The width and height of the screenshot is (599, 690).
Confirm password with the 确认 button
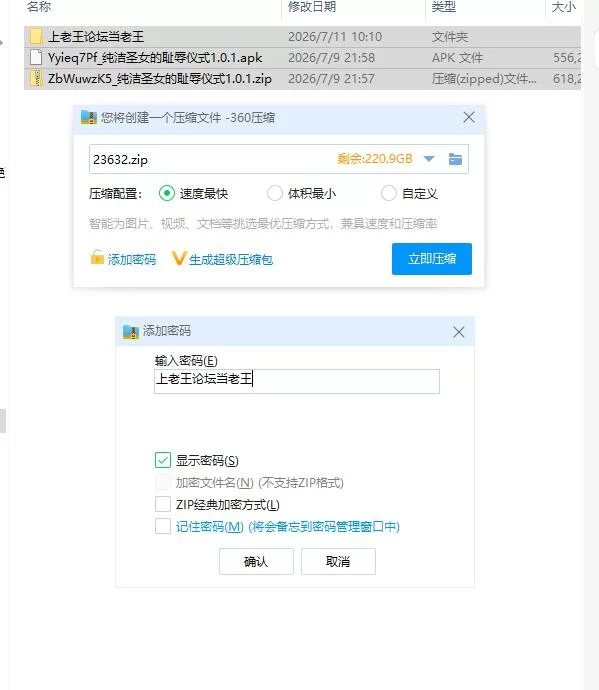(256, 562)
